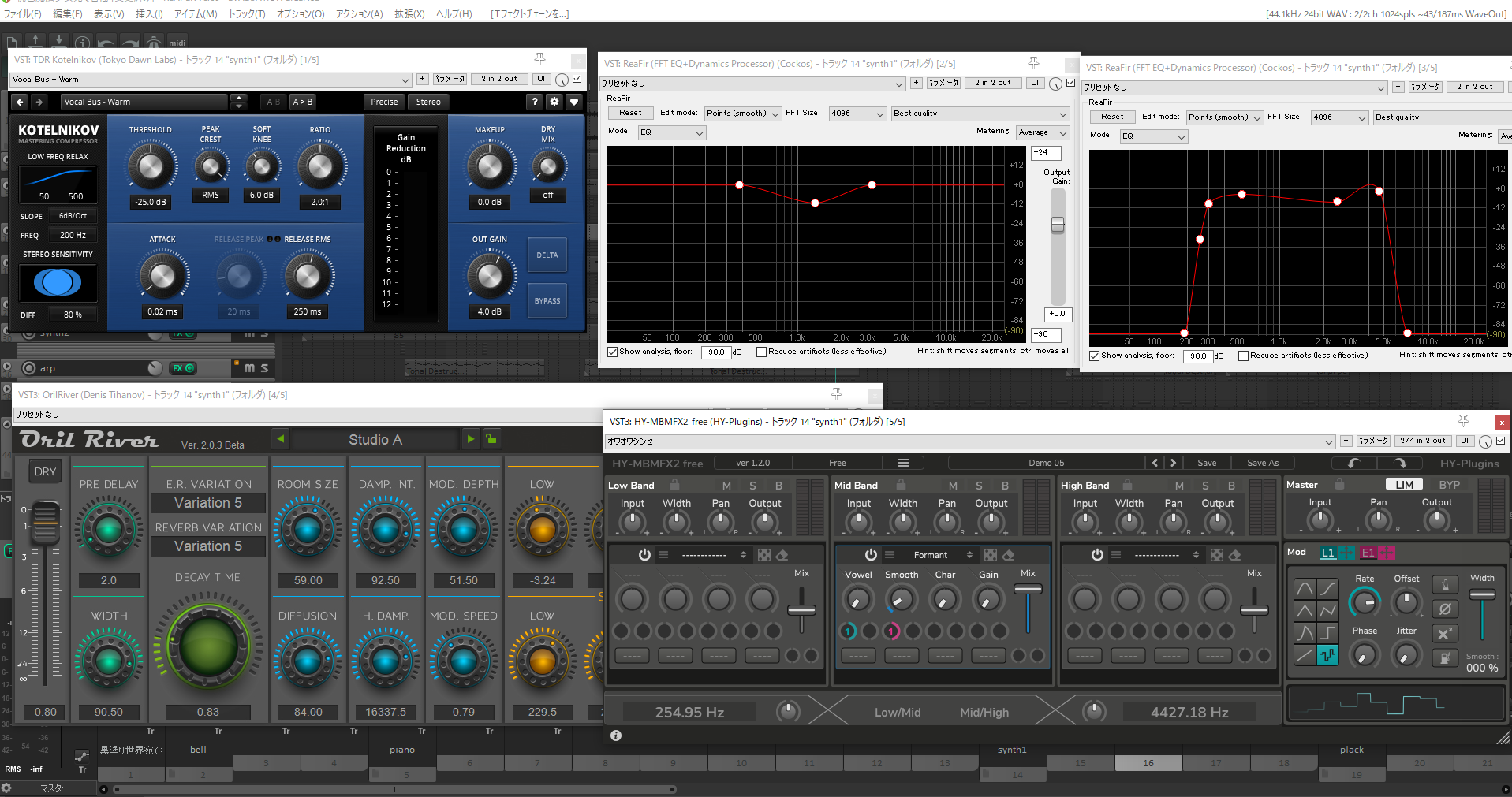Open the 表示(V) menu
The height and width of the screenshot is (797, 1512).
click(x=109, y=14)
